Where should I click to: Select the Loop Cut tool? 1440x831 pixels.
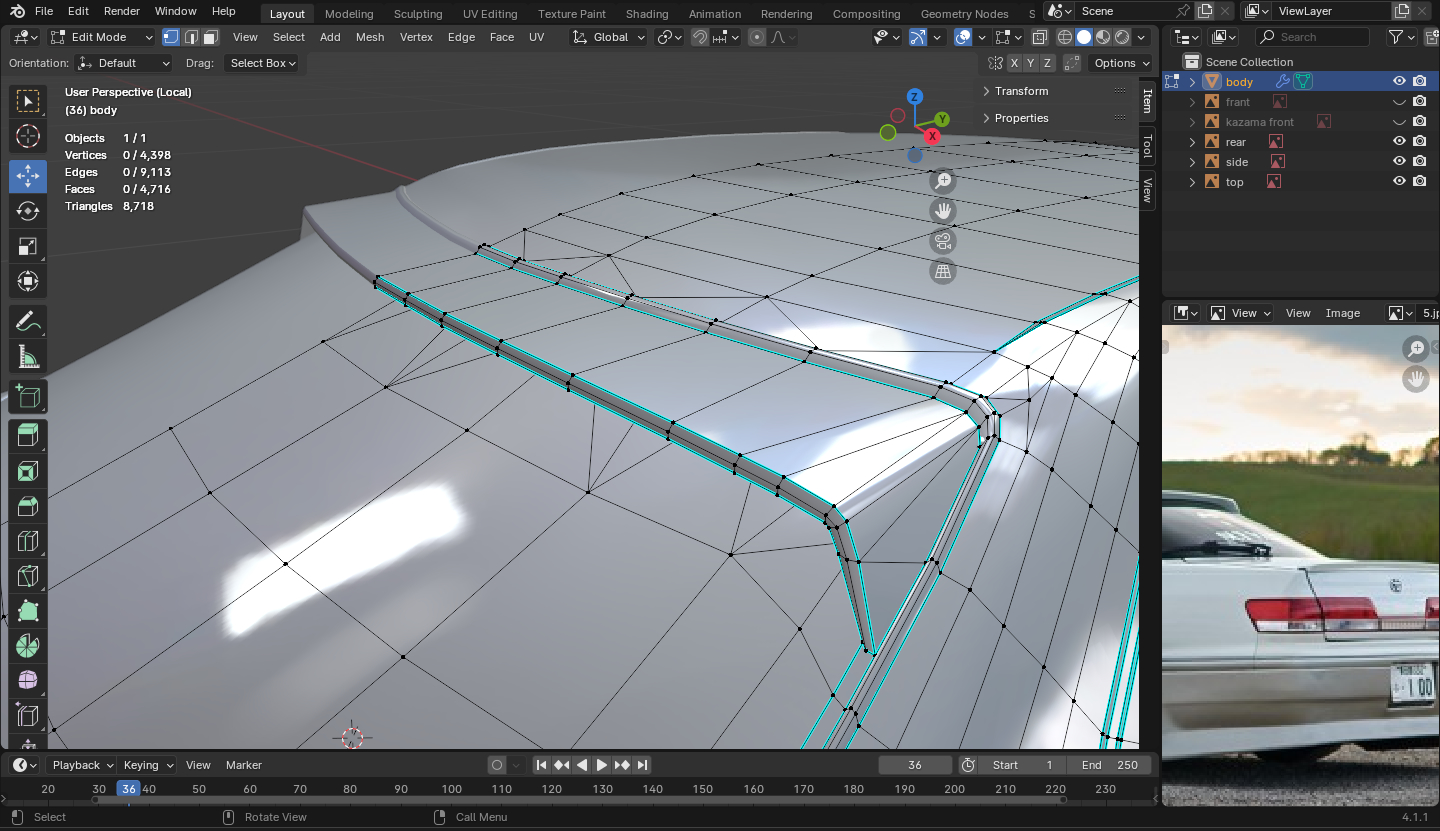[28, 542]
